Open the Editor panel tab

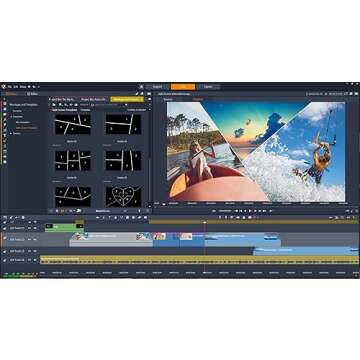coord(33,94)
